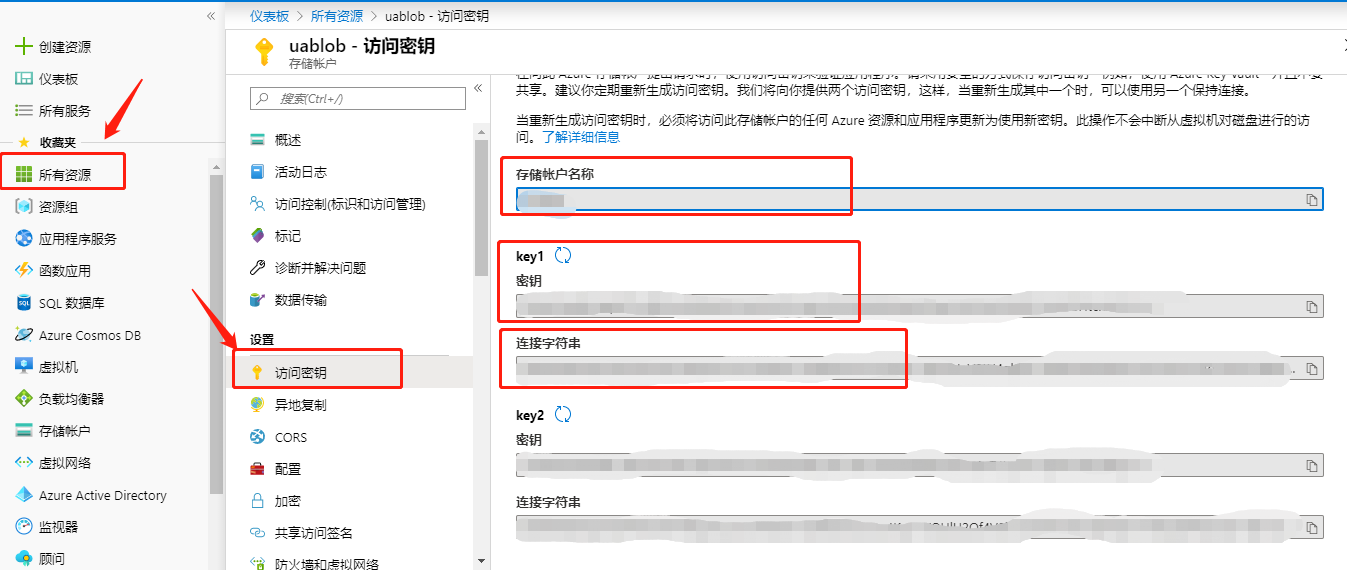Open App Services (应用程序服务) icon
The height and width of the screenshot is (570, 1347).
(24, 239)
